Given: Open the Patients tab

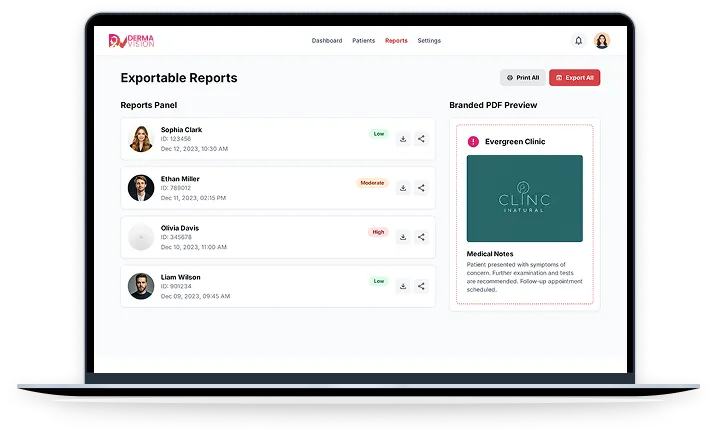Looking at the screenshot, I should pyautogui.click(x=364, y=41).
